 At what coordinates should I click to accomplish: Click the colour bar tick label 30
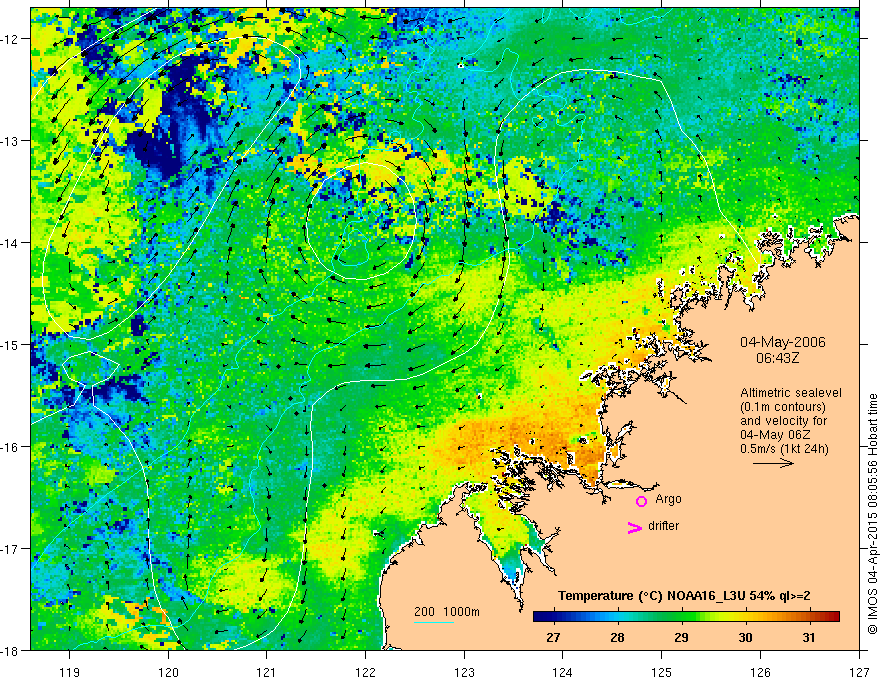tap(745, 637)
